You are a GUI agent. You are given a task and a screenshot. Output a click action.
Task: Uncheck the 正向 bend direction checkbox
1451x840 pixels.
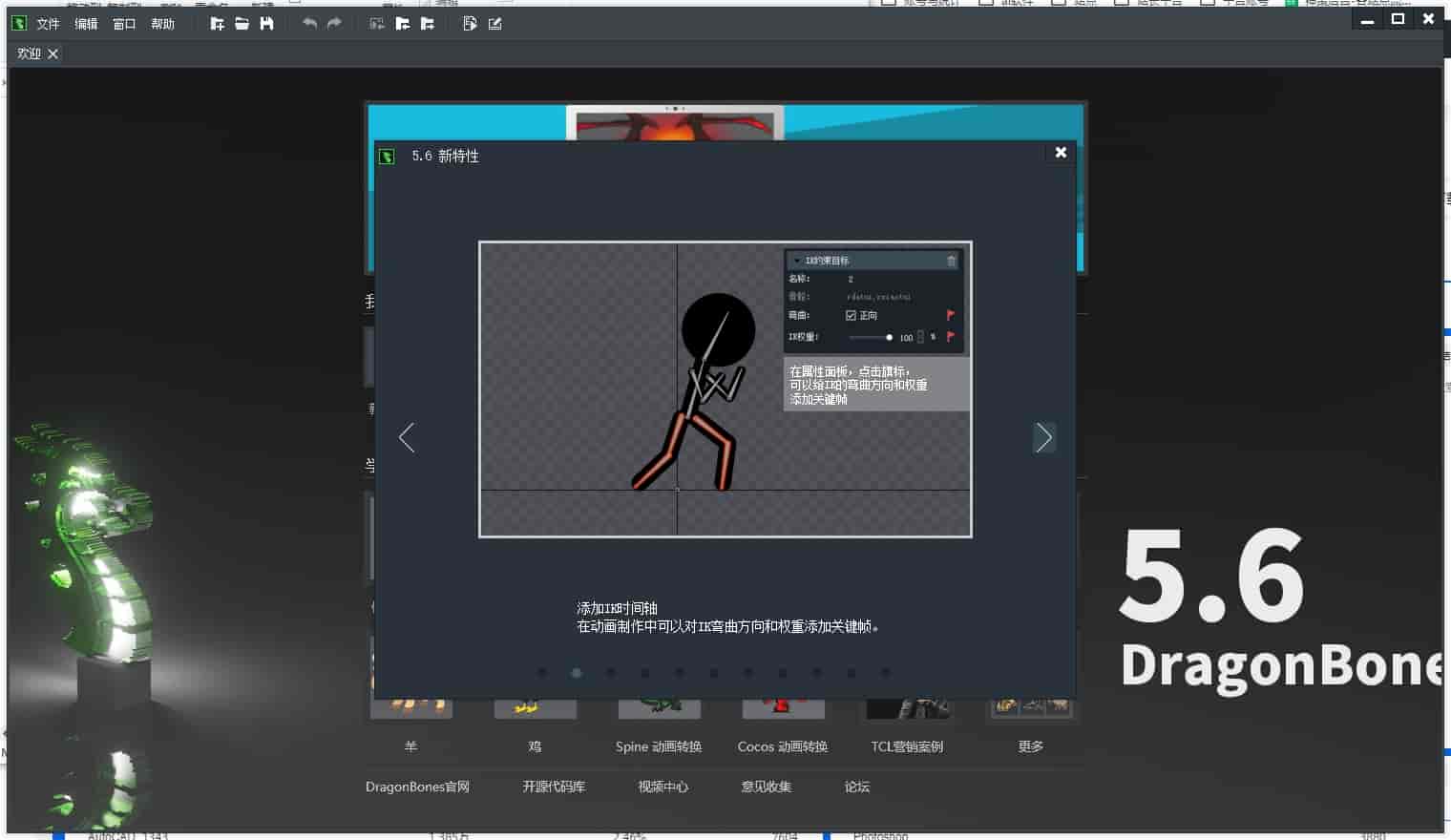coord(852,314)
